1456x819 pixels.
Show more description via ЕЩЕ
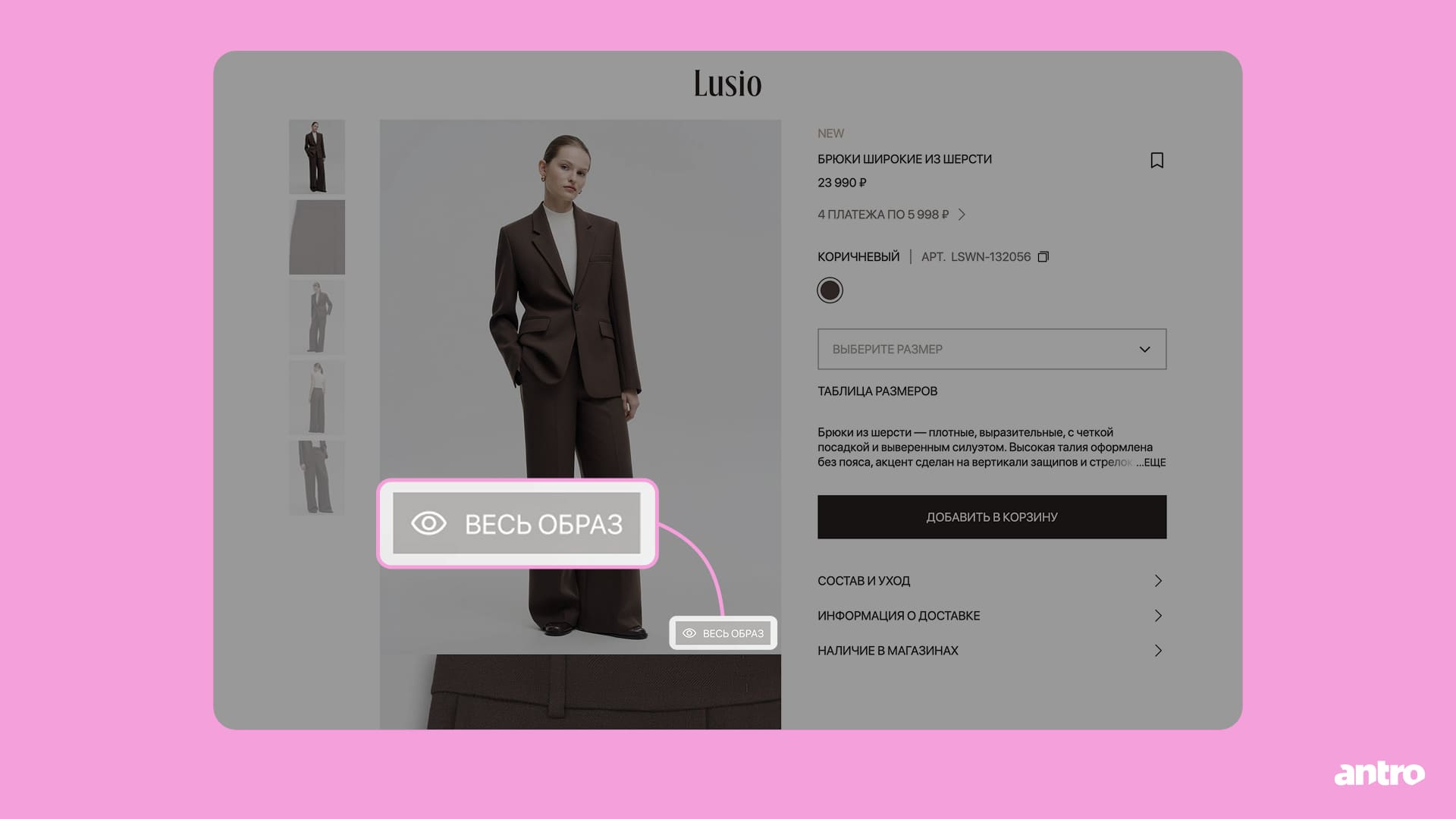point(1154,463)
